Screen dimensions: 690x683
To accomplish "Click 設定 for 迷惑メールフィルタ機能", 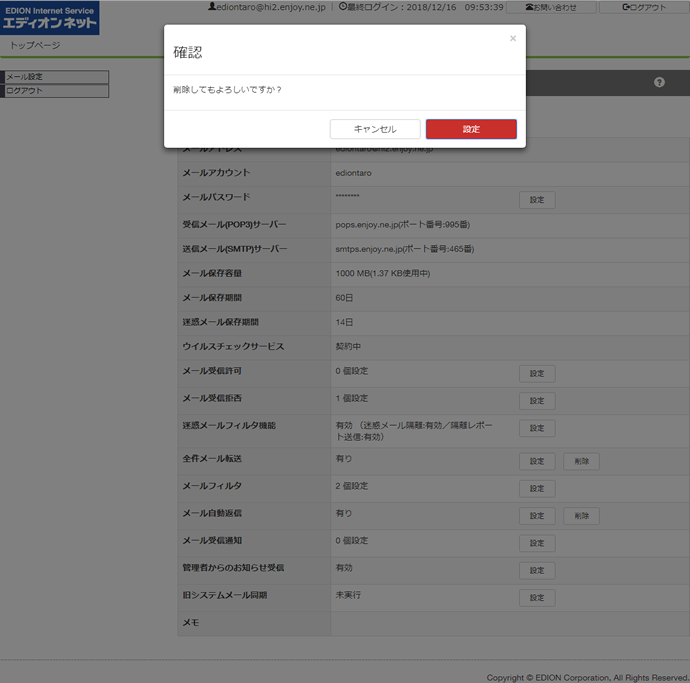I will [536, 428].
